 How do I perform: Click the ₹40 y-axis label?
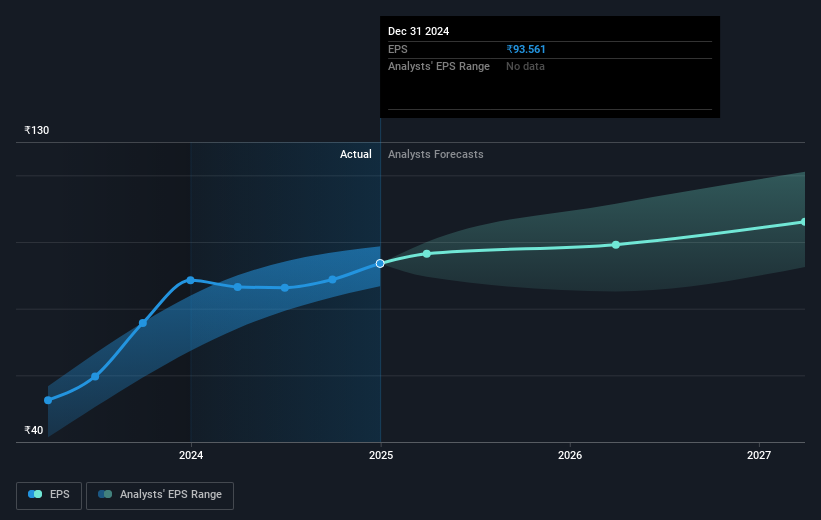point(34,430)
